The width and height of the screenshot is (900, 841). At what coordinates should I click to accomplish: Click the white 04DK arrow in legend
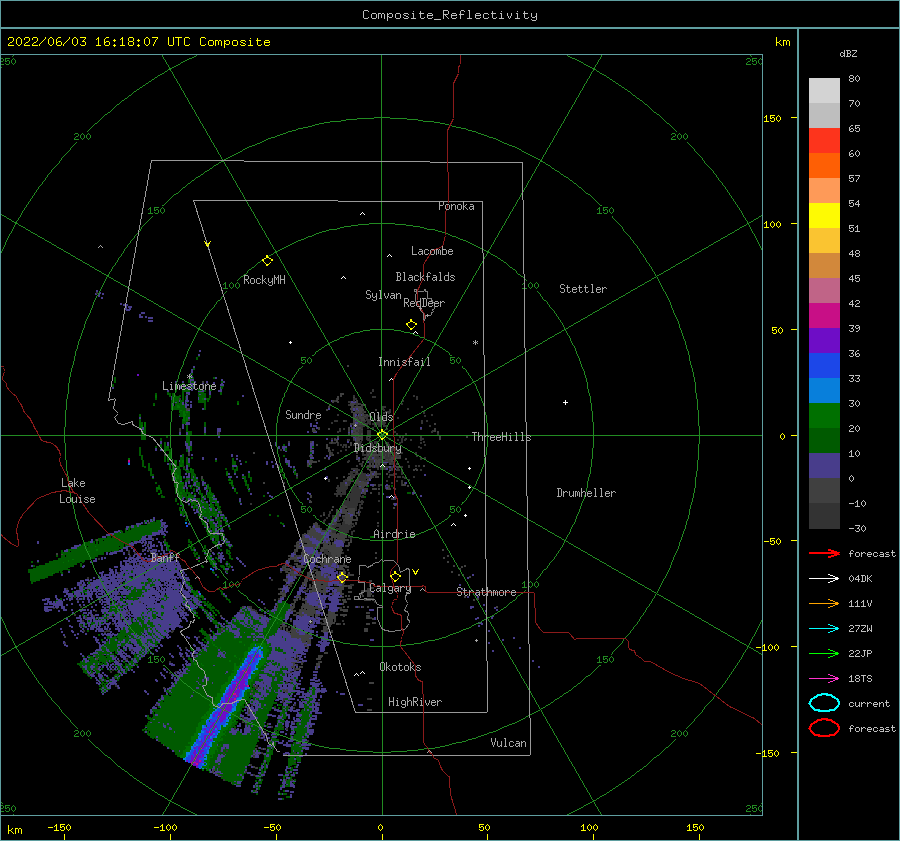pos(824,579)
